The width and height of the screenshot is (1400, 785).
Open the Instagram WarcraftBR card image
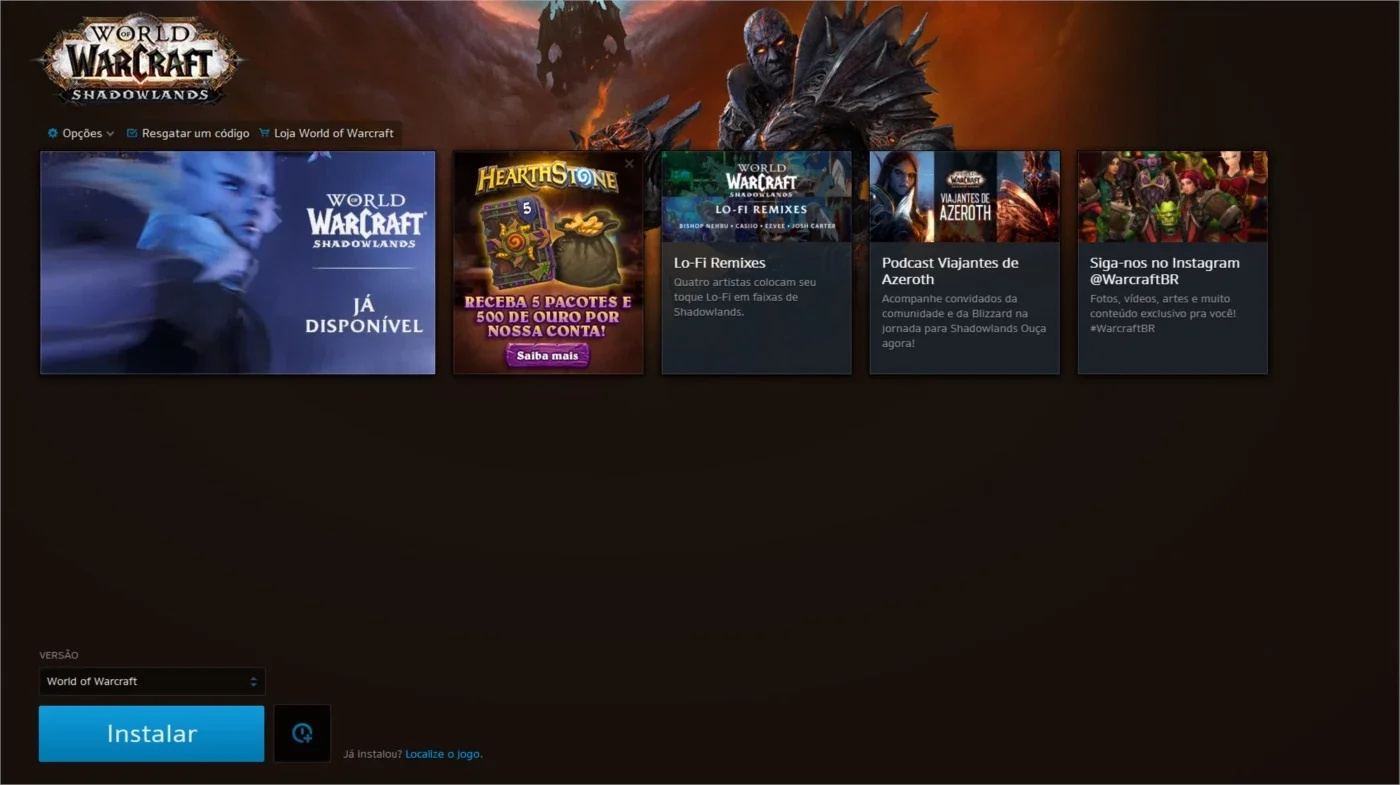(1173, 197)
